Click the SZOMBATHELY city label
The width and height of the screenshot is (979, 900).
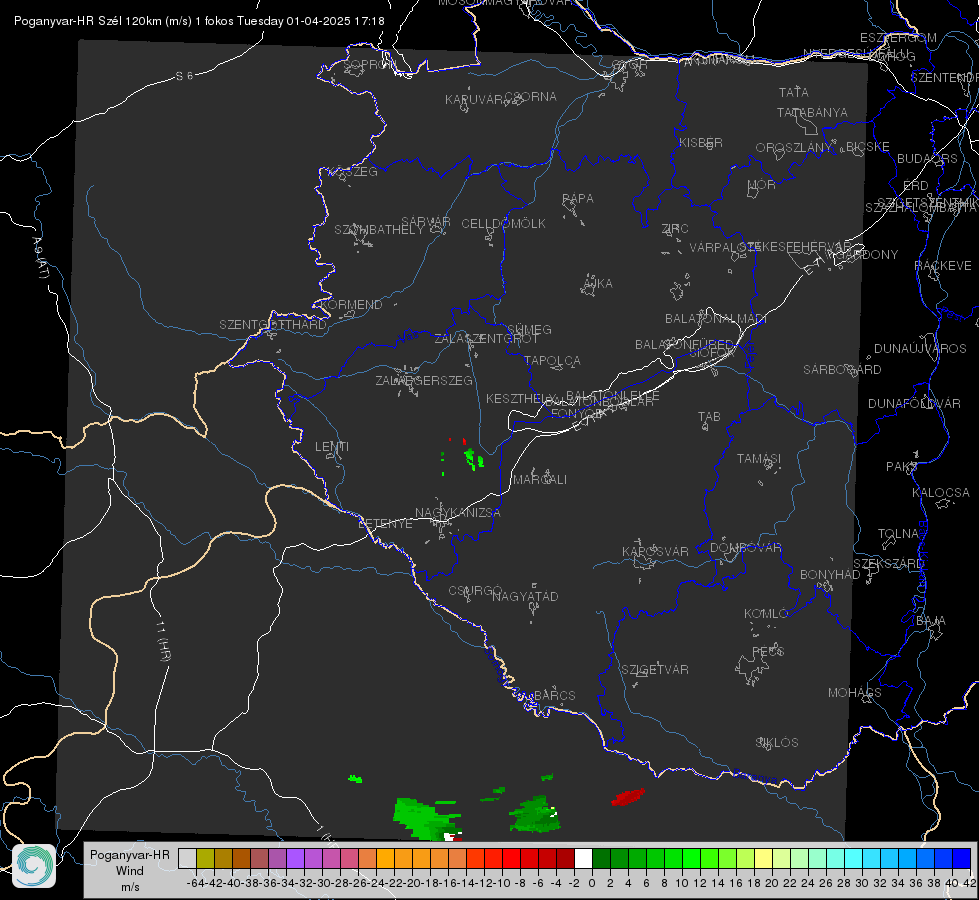379,229
